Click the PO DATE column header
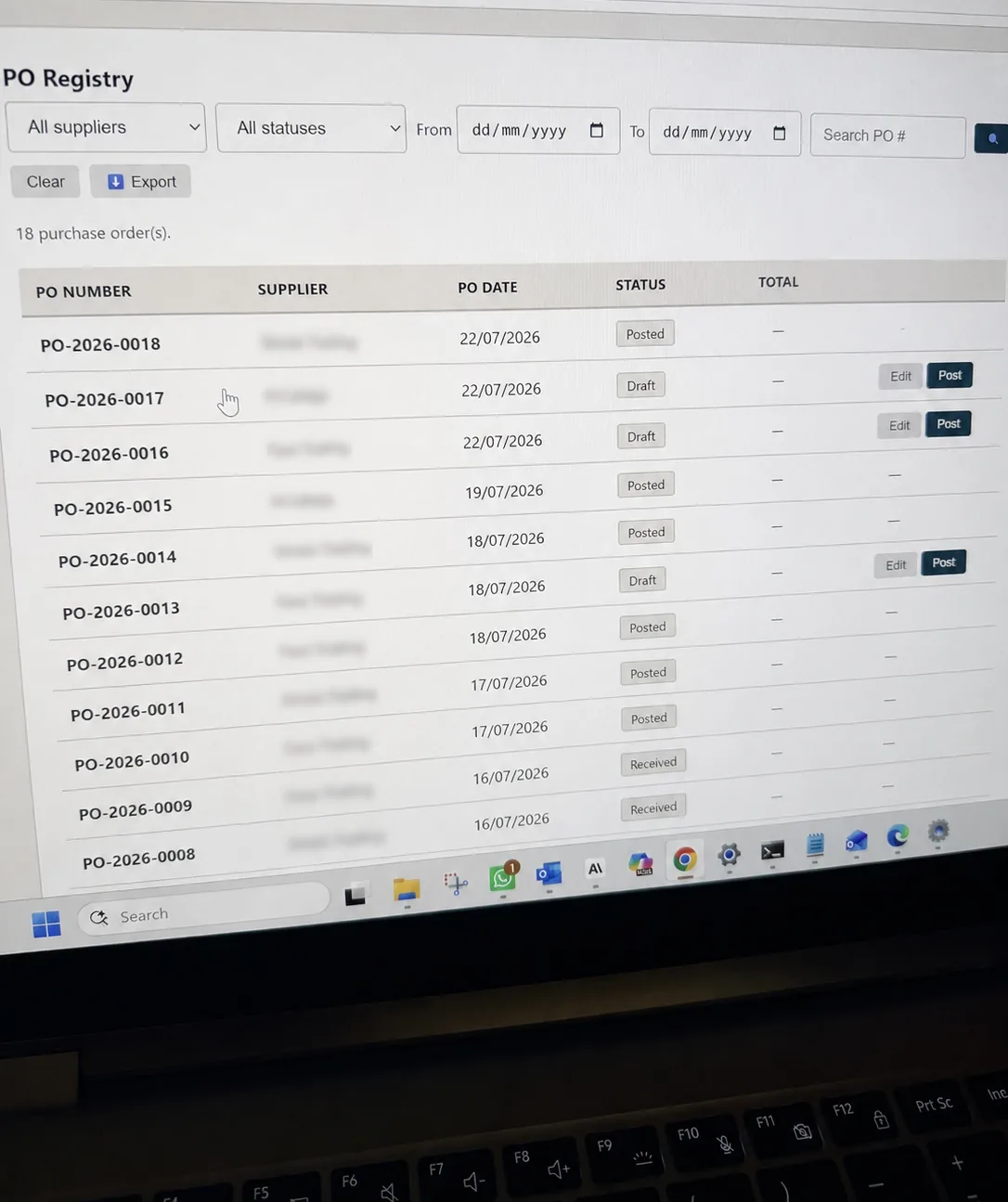The height and width of the screenshot is (1202, 1008). pyautogui.click(x=487, y=287)
